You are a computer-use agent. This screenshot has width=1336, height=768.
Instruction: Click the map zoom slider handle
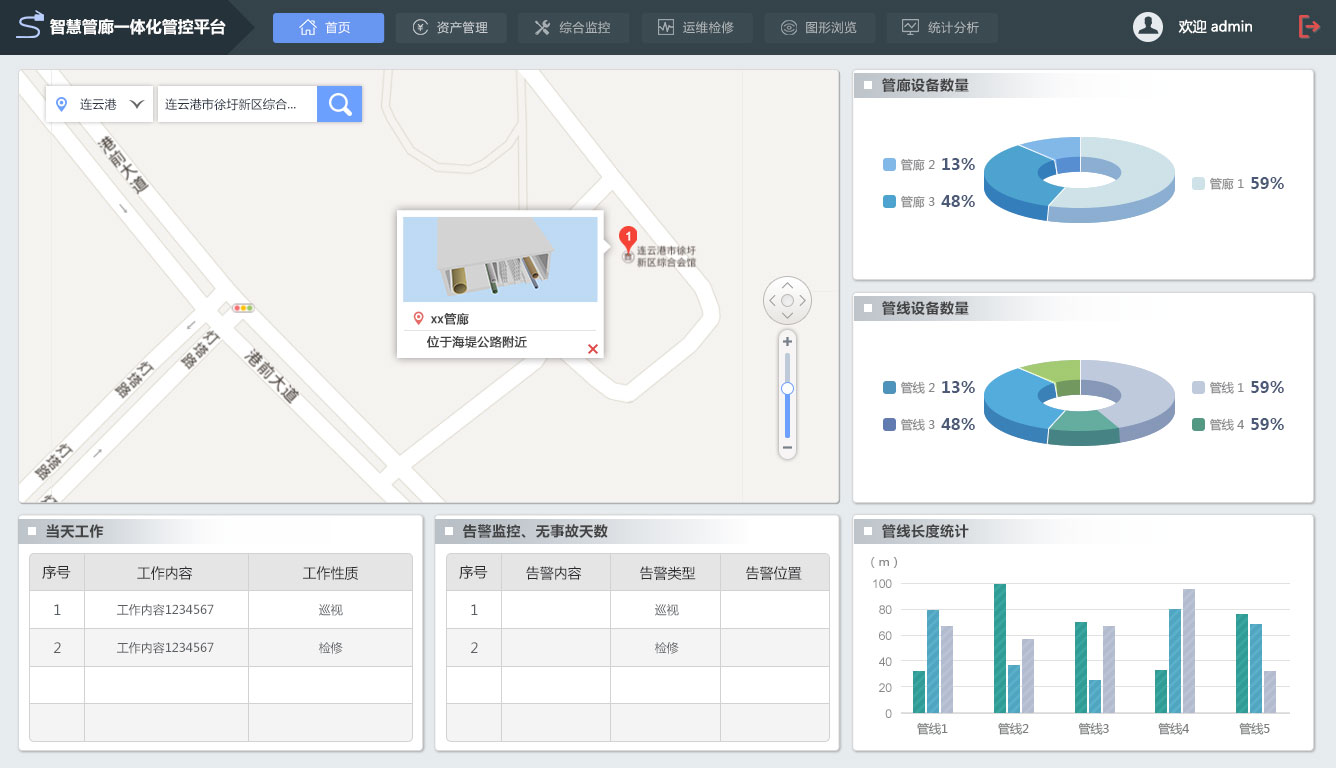pyautogui.click(x=787, y=388)
